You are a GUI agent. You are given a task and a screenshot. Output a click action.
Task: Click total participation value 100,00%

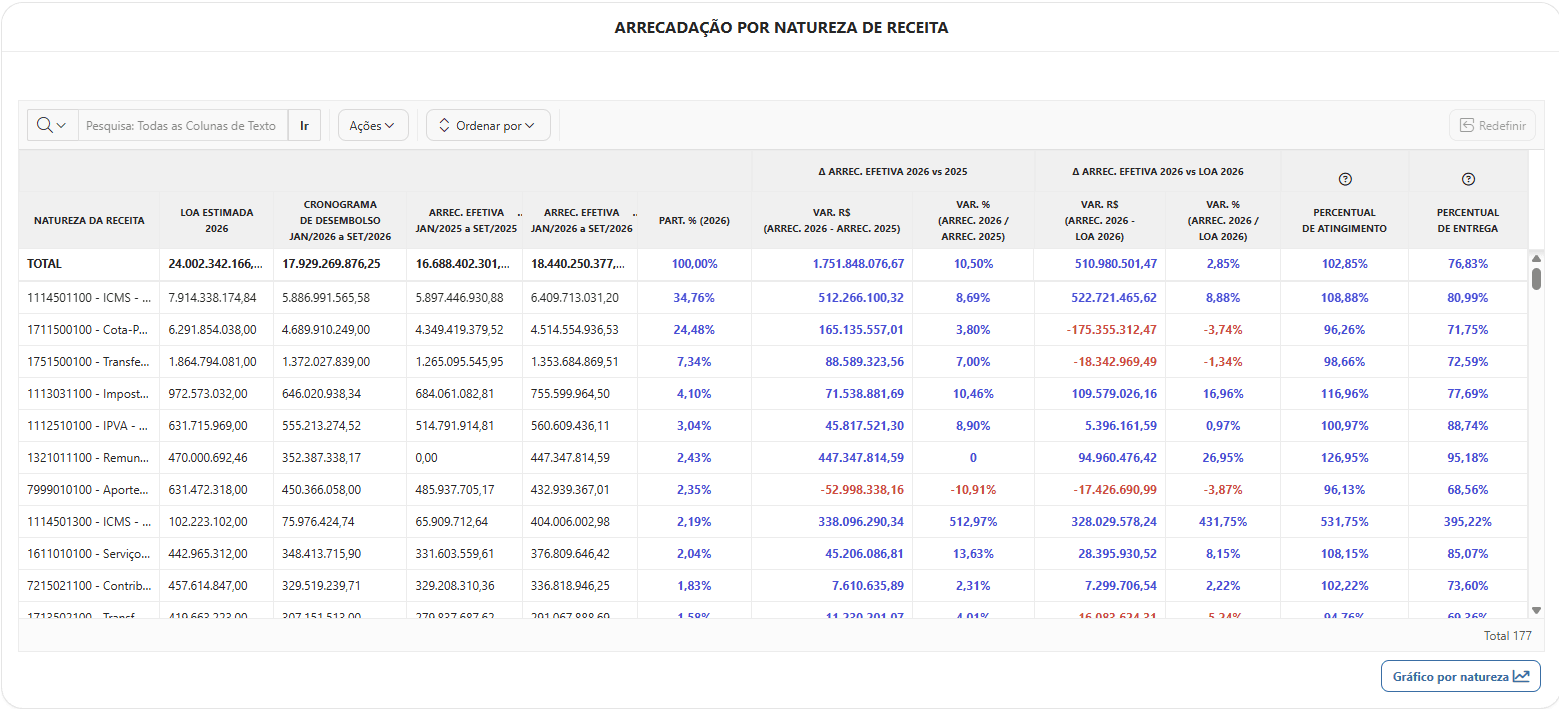click(x=694, y=264)
